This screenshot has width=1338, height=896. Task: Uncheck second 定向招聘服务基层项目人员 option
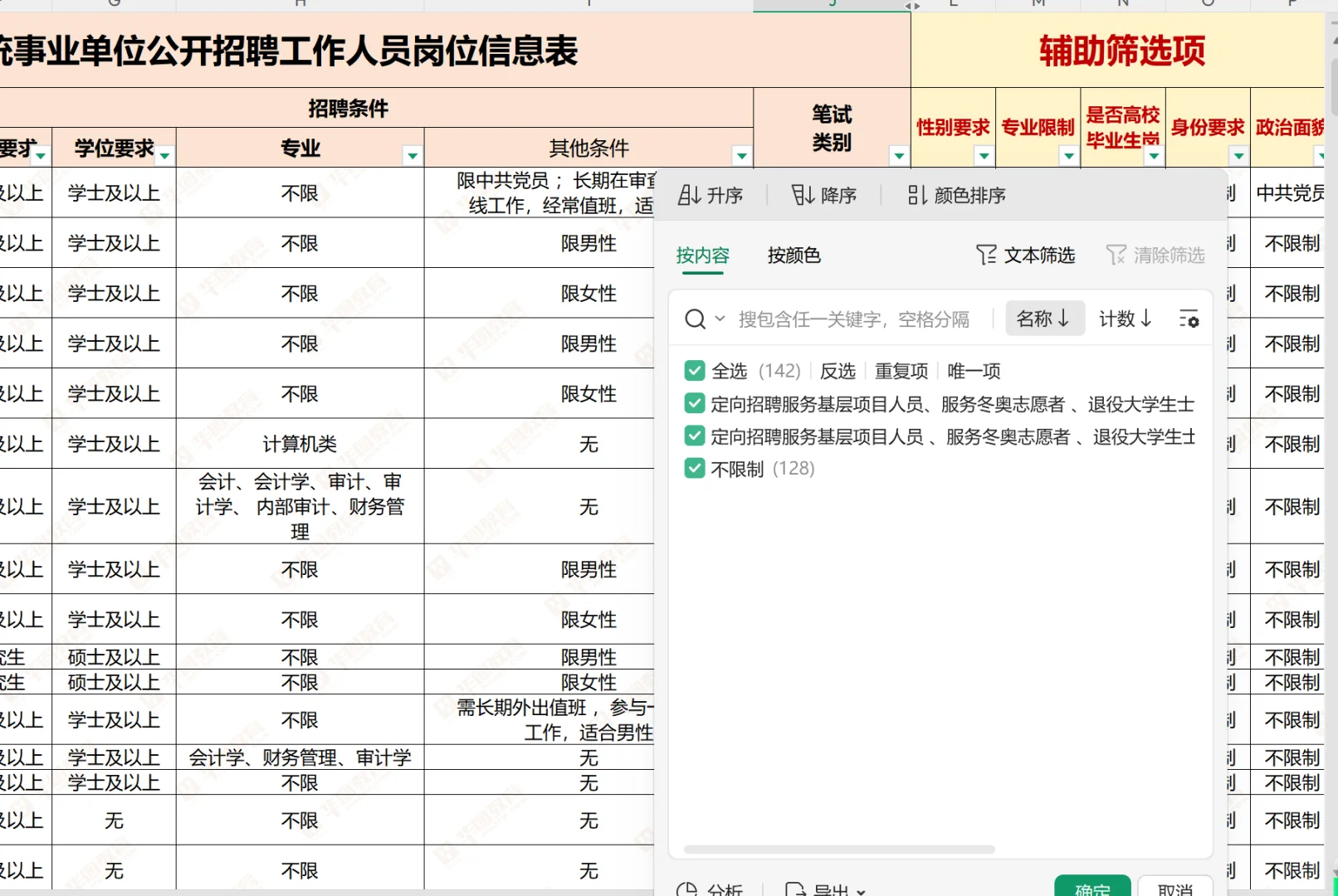tap(695, 436)
